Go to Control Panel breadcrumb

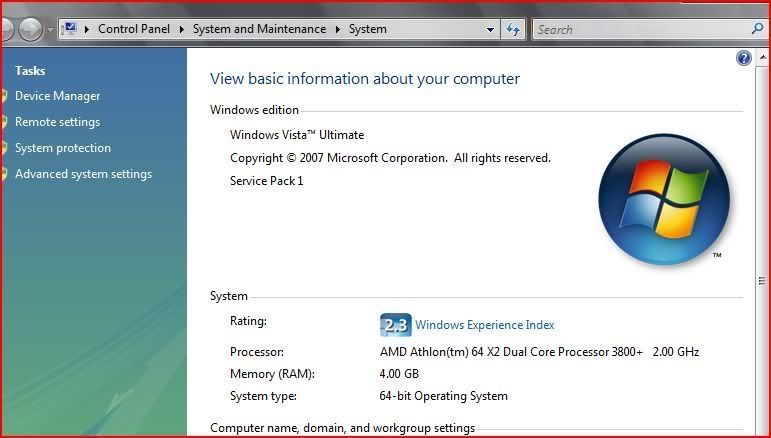pos(134,29)
